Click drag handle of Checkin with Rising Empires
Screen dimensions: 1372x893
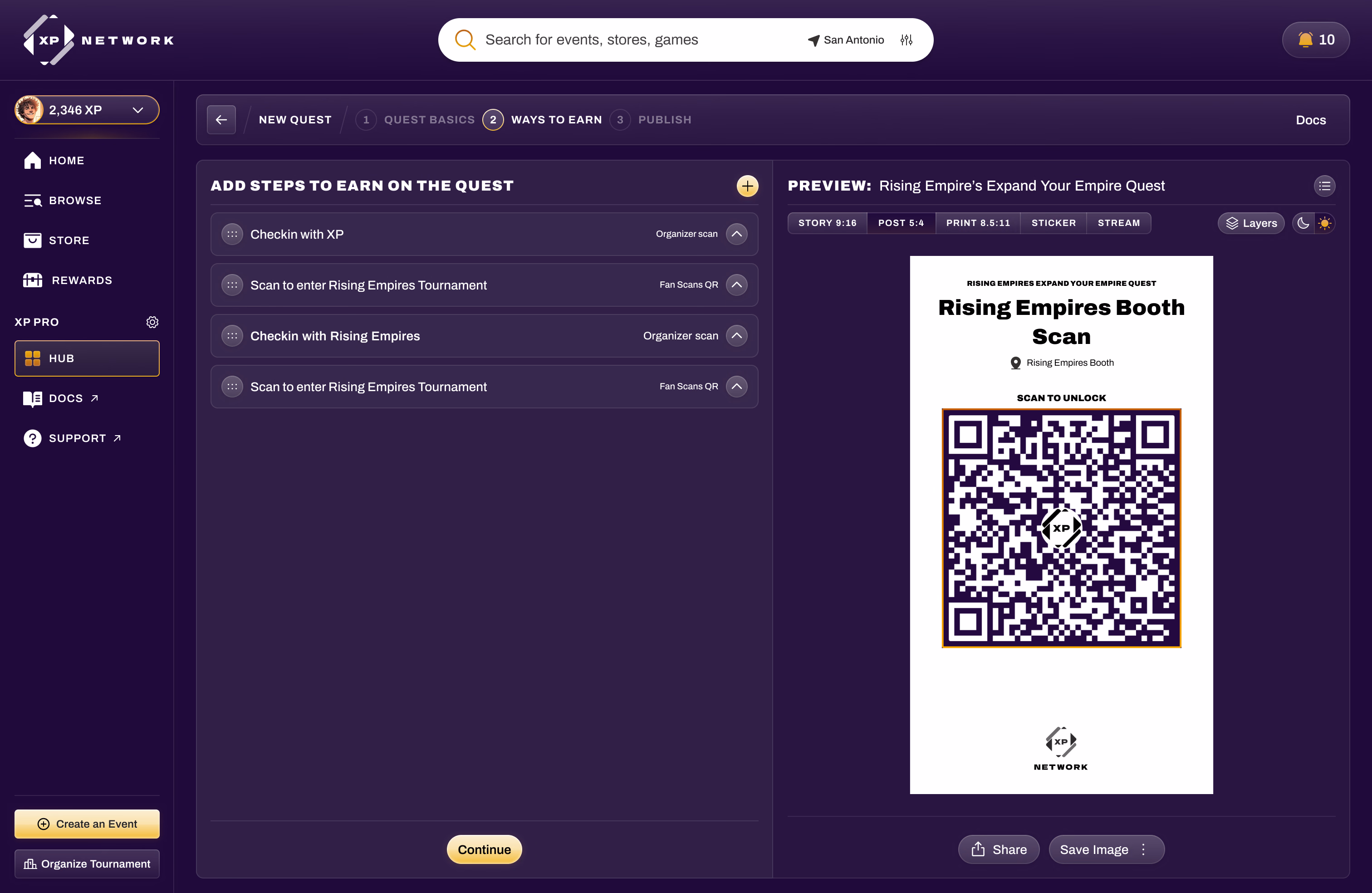(x=232, y=335)
